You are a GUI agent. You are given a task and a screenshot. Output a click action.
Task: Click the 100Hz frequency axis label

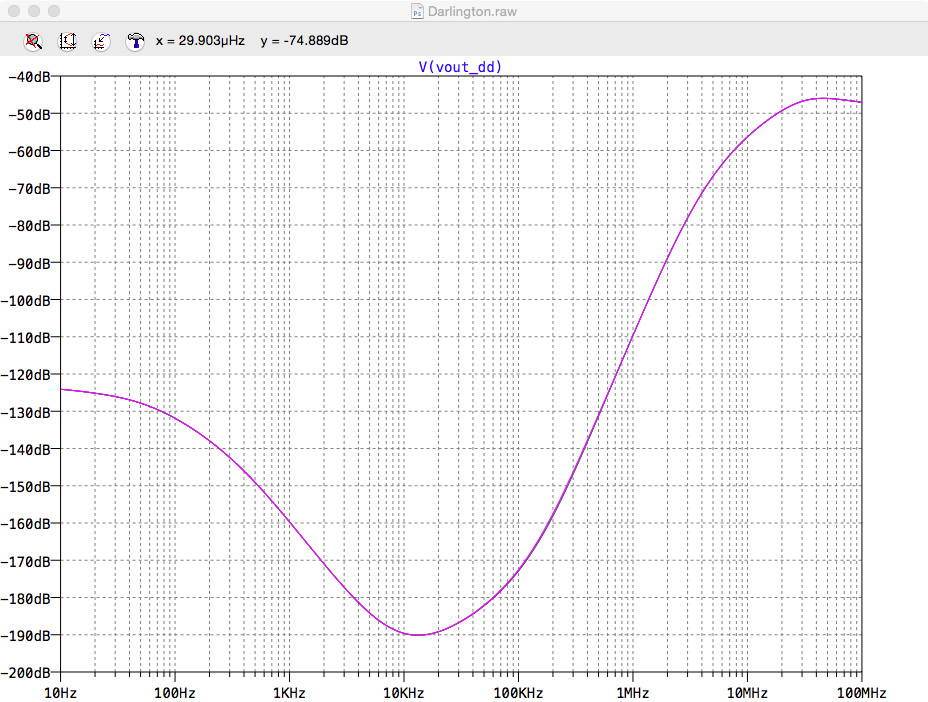(175, 693)
